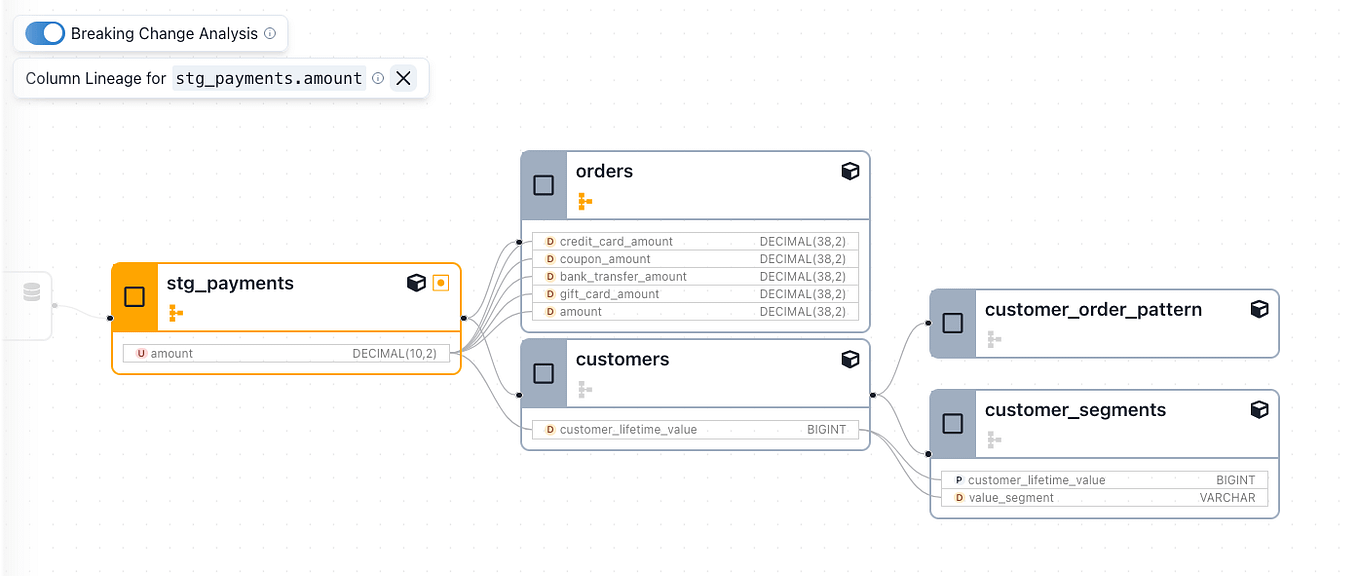
Task: Dismiss the column lineage filter with the X
Action: [404, 78]
